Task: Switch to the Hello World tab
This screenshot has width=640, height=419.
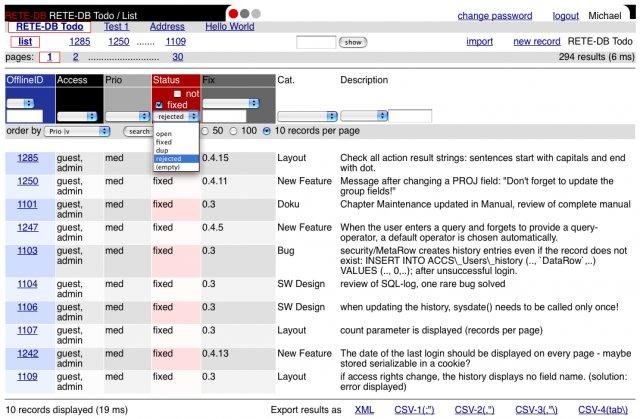Action: pyautogui.click(x=230, y=27)
